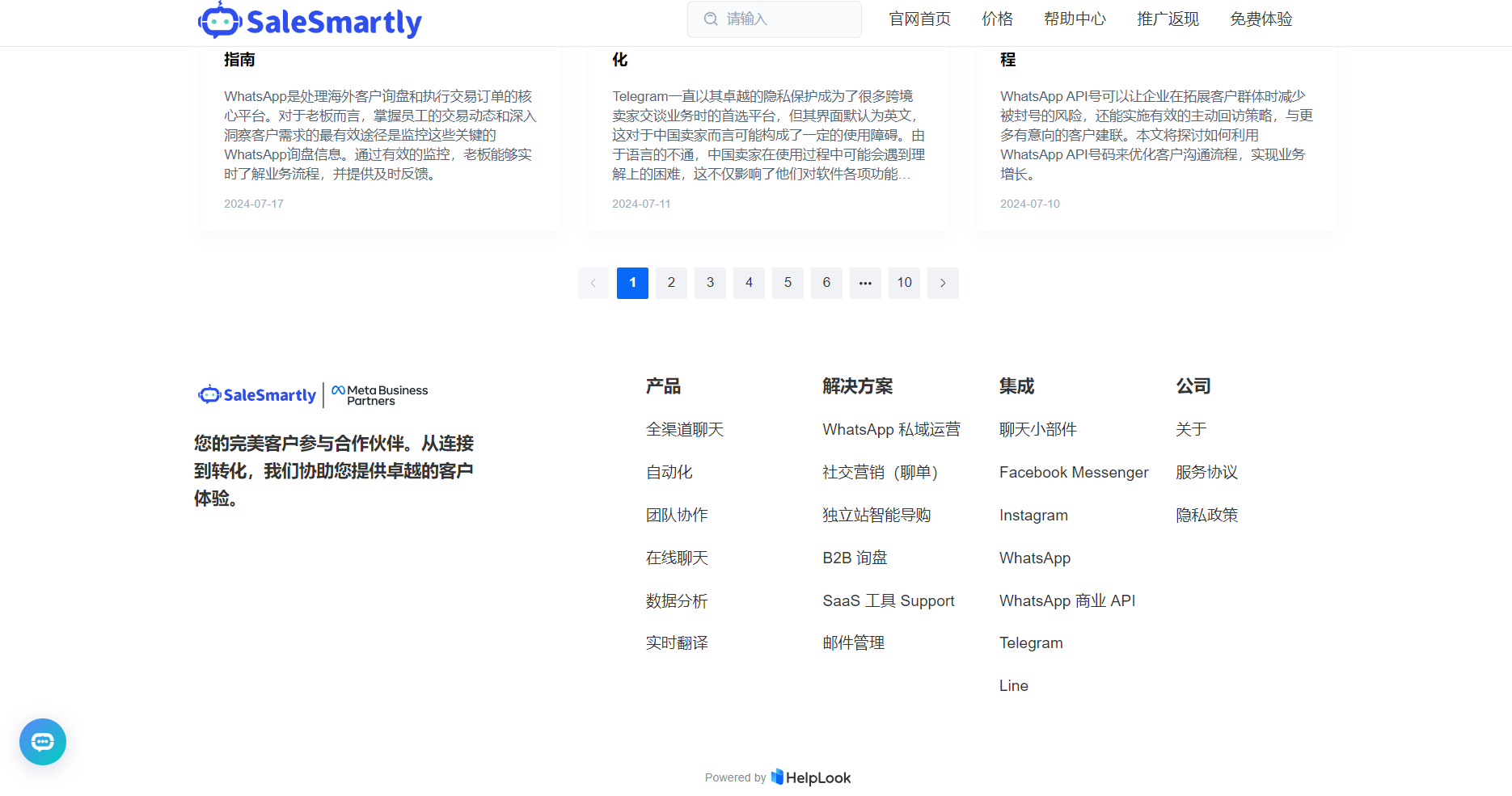Screen dimensions: 1512x796
Task: Open Line integration link
Action: (1014, 686)
